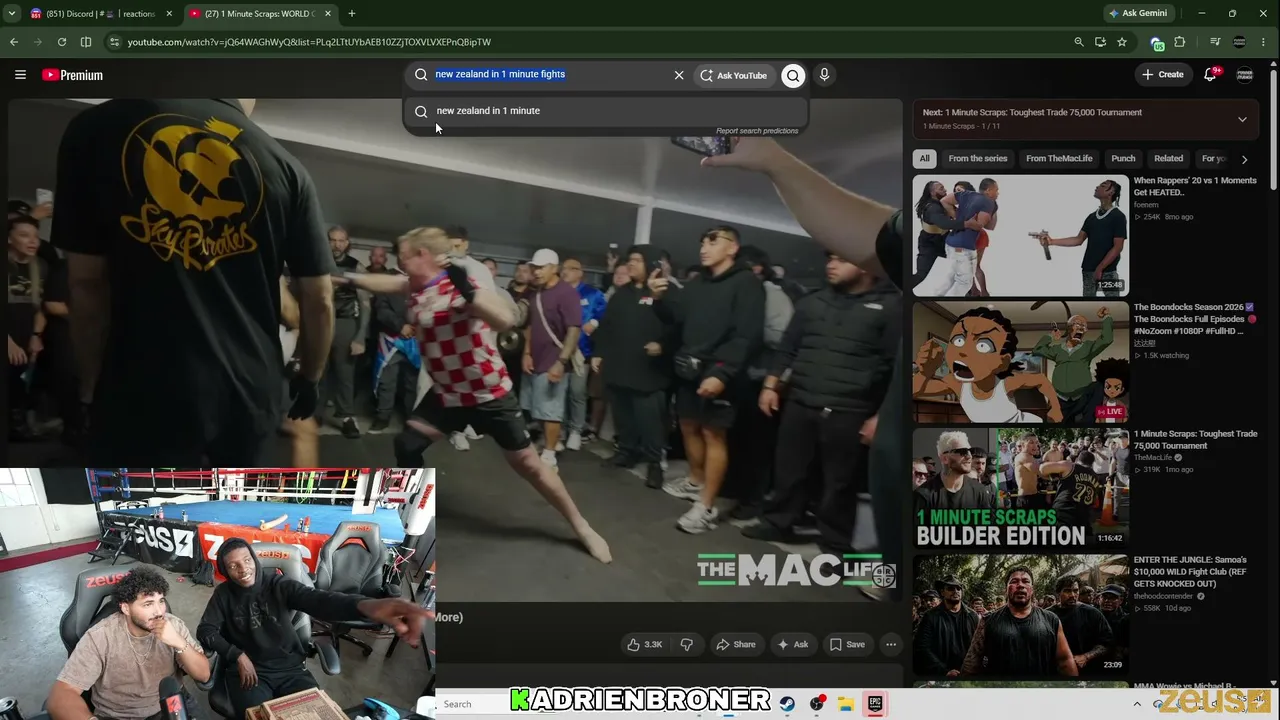The width and height of the screenshot is (1280, 720).
Task: Select the Punch filter chip
Action: pos(1123,159)
